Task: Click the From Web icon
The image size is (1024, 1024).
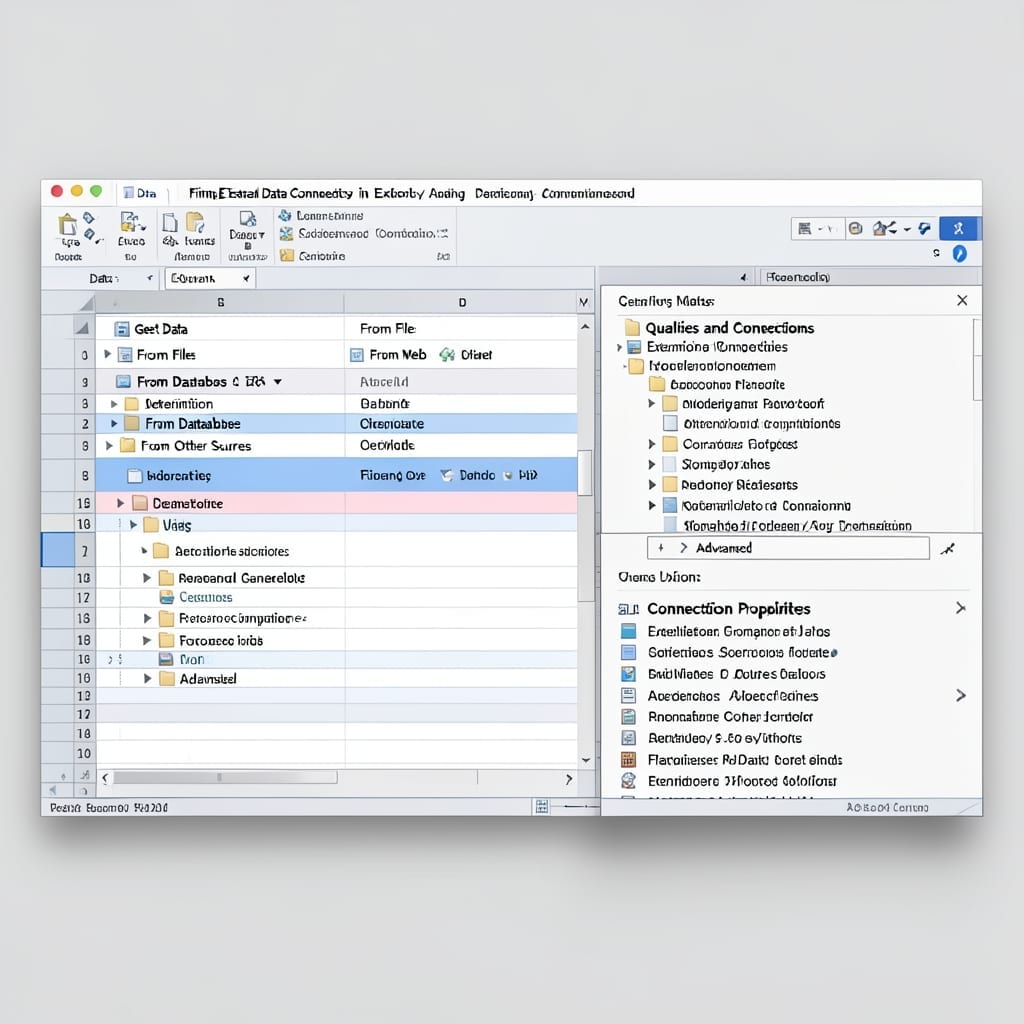Action: click(x=357, y=355)
